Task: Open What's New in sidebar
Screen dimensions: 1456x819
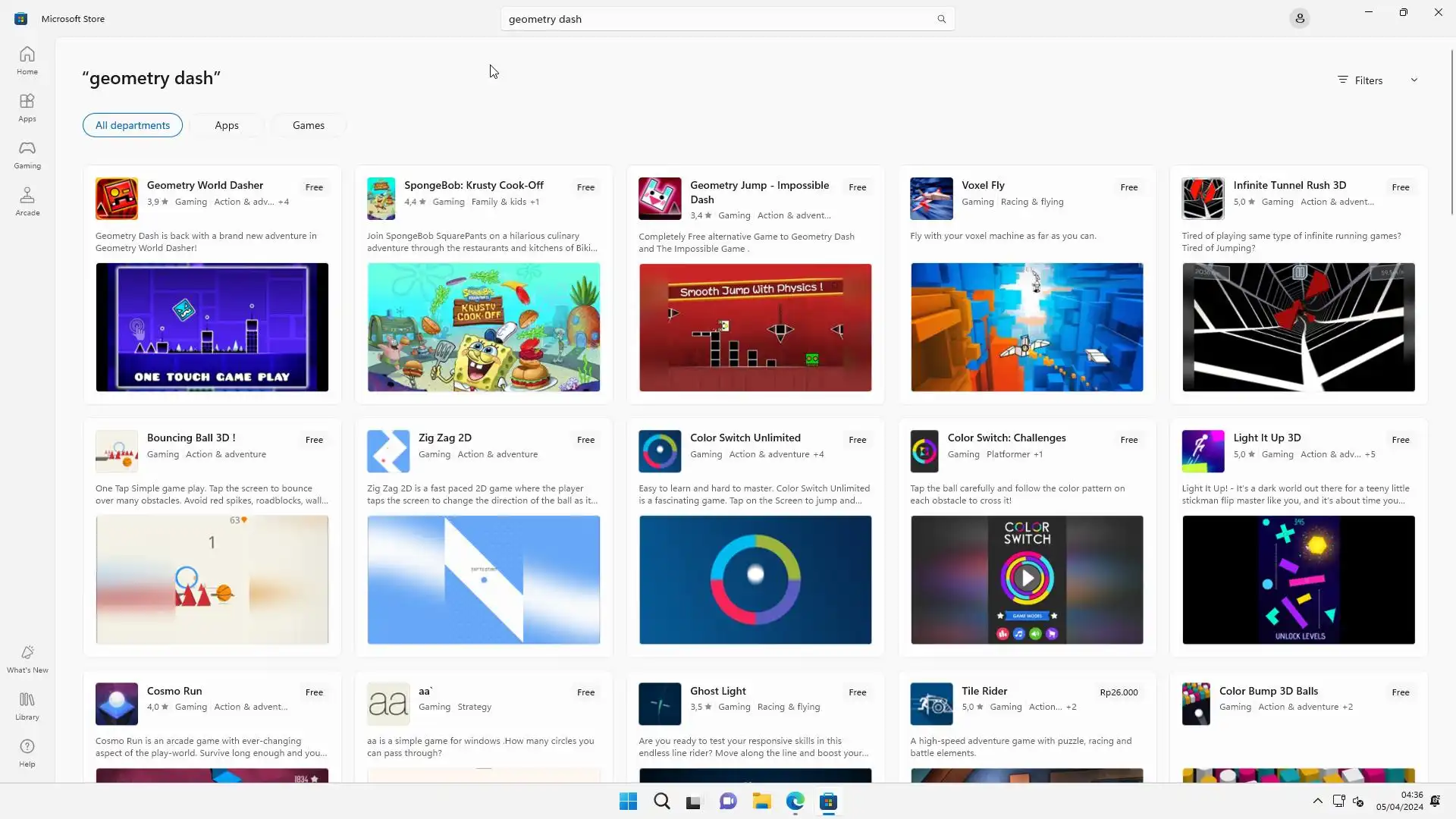Action: (x=27, y=659)
